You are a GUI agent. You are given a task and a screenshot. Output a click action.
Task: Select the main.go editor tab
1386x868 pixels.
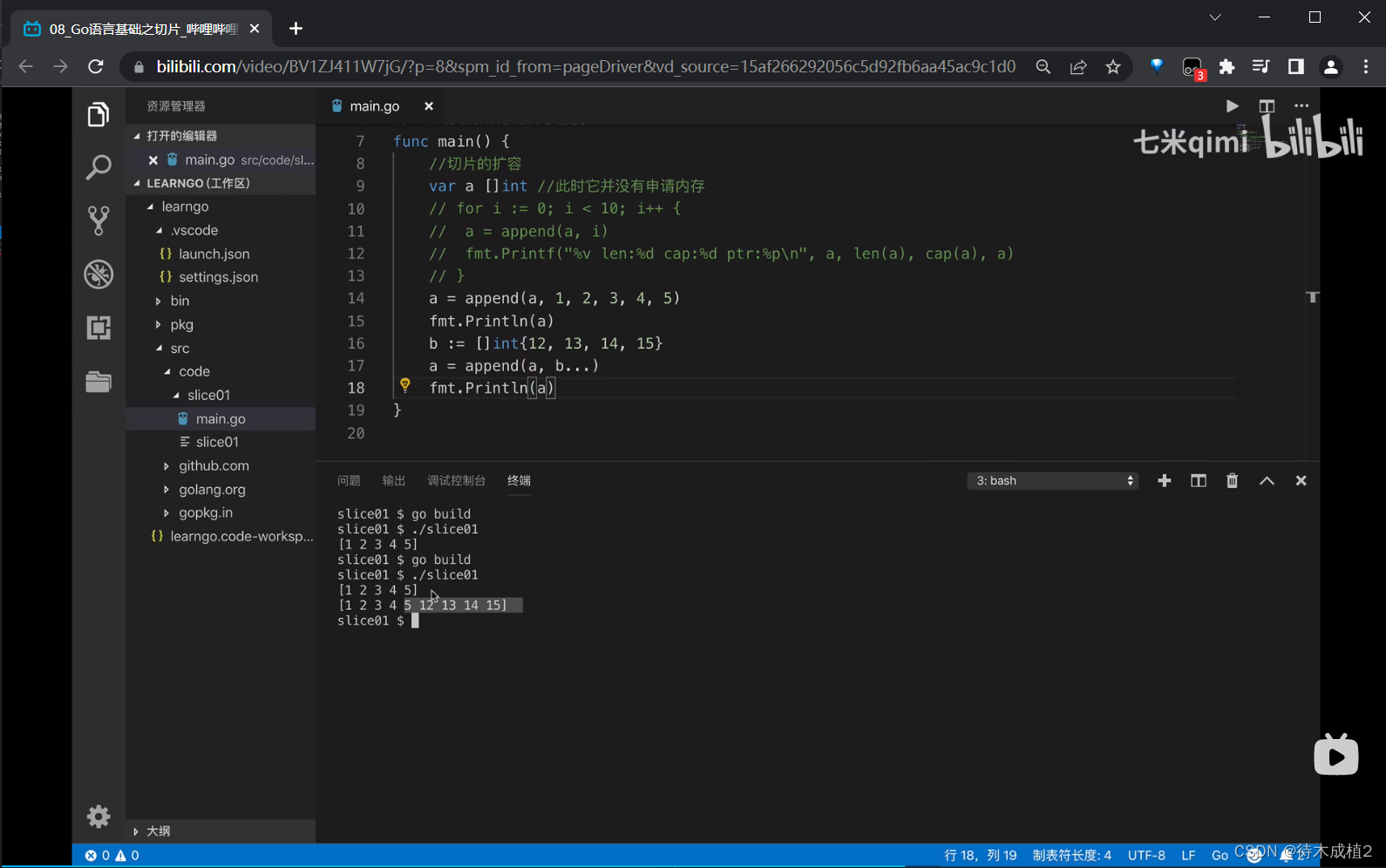tap(374, 106)
